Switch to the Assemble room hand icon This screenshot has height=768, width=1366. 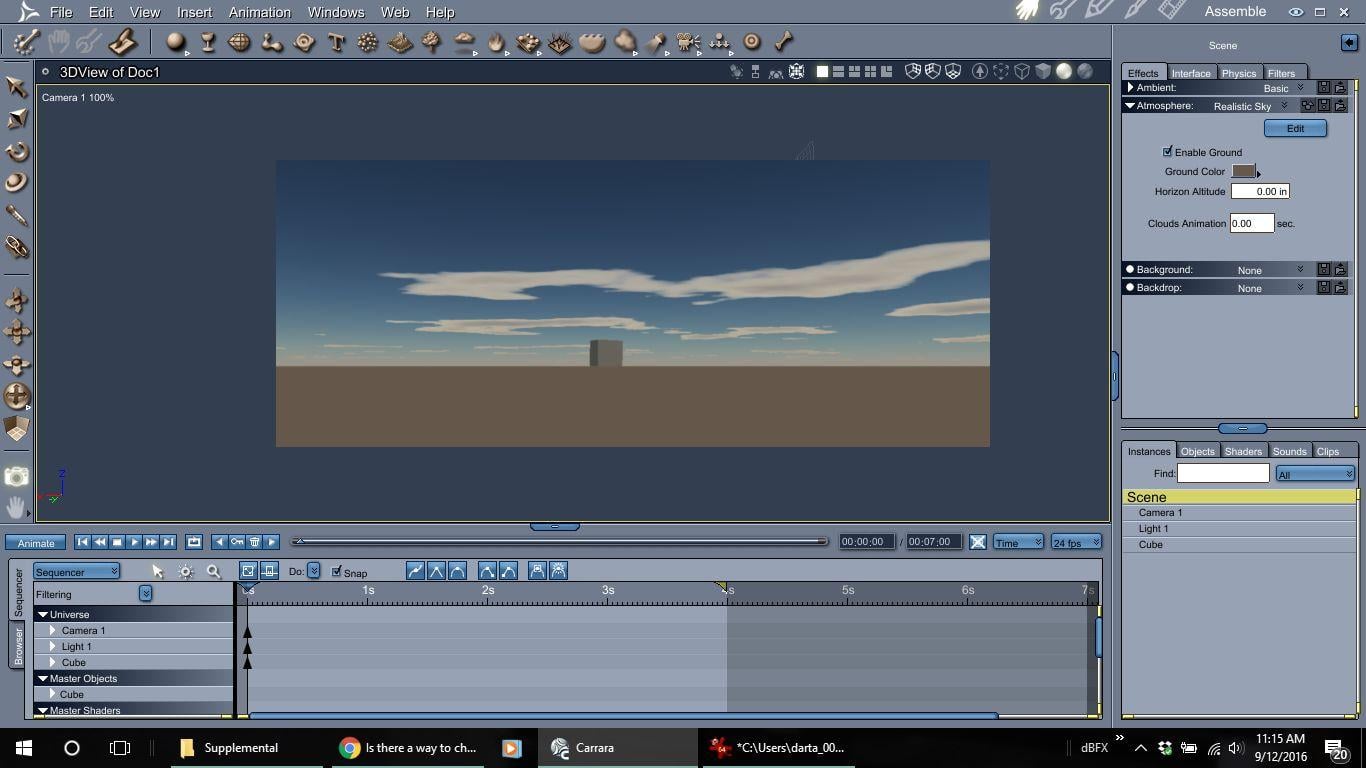point(1028,11)
